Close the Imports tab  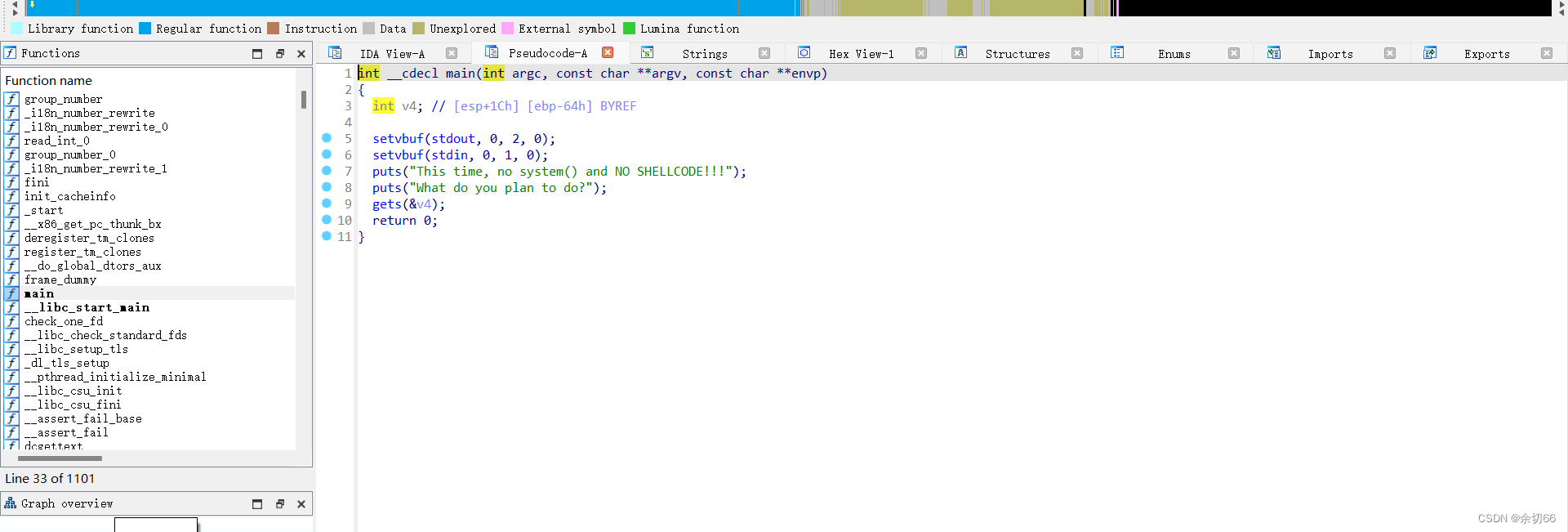click(x=1390, y=53)
